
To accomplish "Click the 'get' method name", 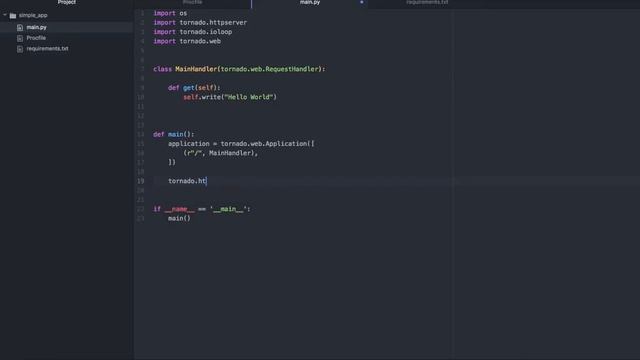I will (x=189, y=88).
